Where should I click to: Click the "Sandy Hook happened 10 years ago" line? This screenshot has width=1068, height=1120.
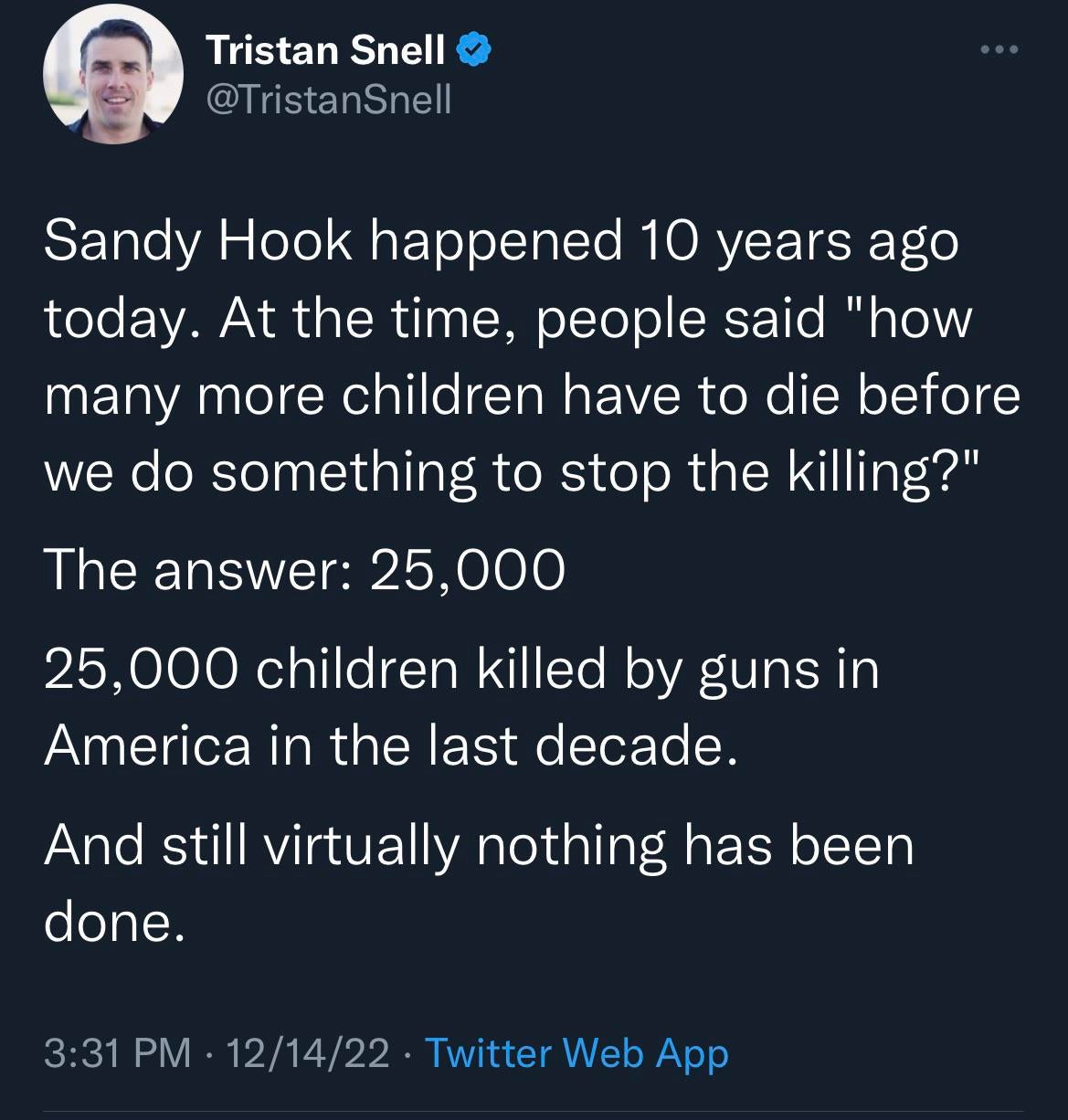[x=501, y=241]
